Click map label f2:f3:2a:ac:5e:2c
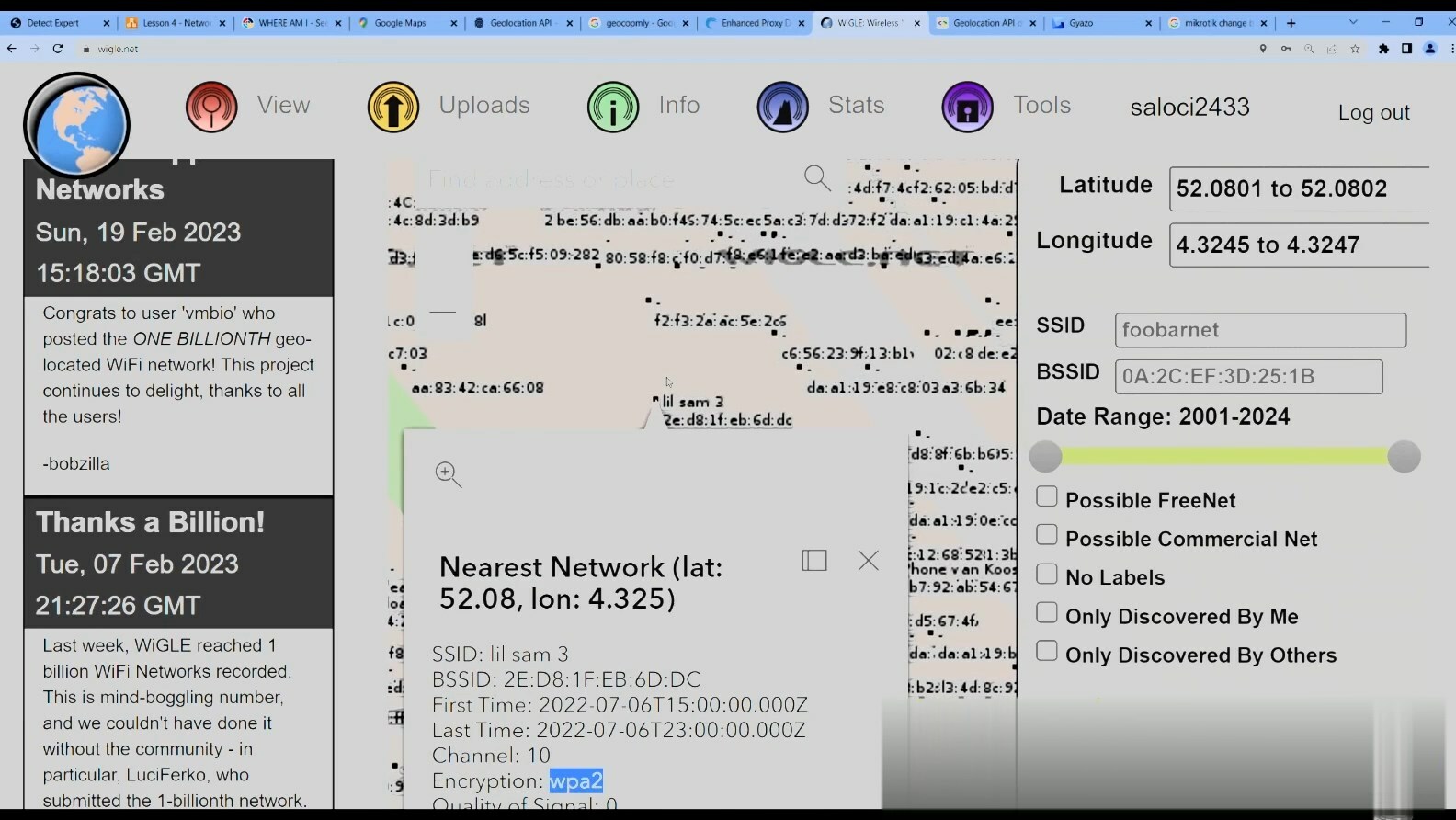The height and width of the screenshot is (820, 1456). 721,322
